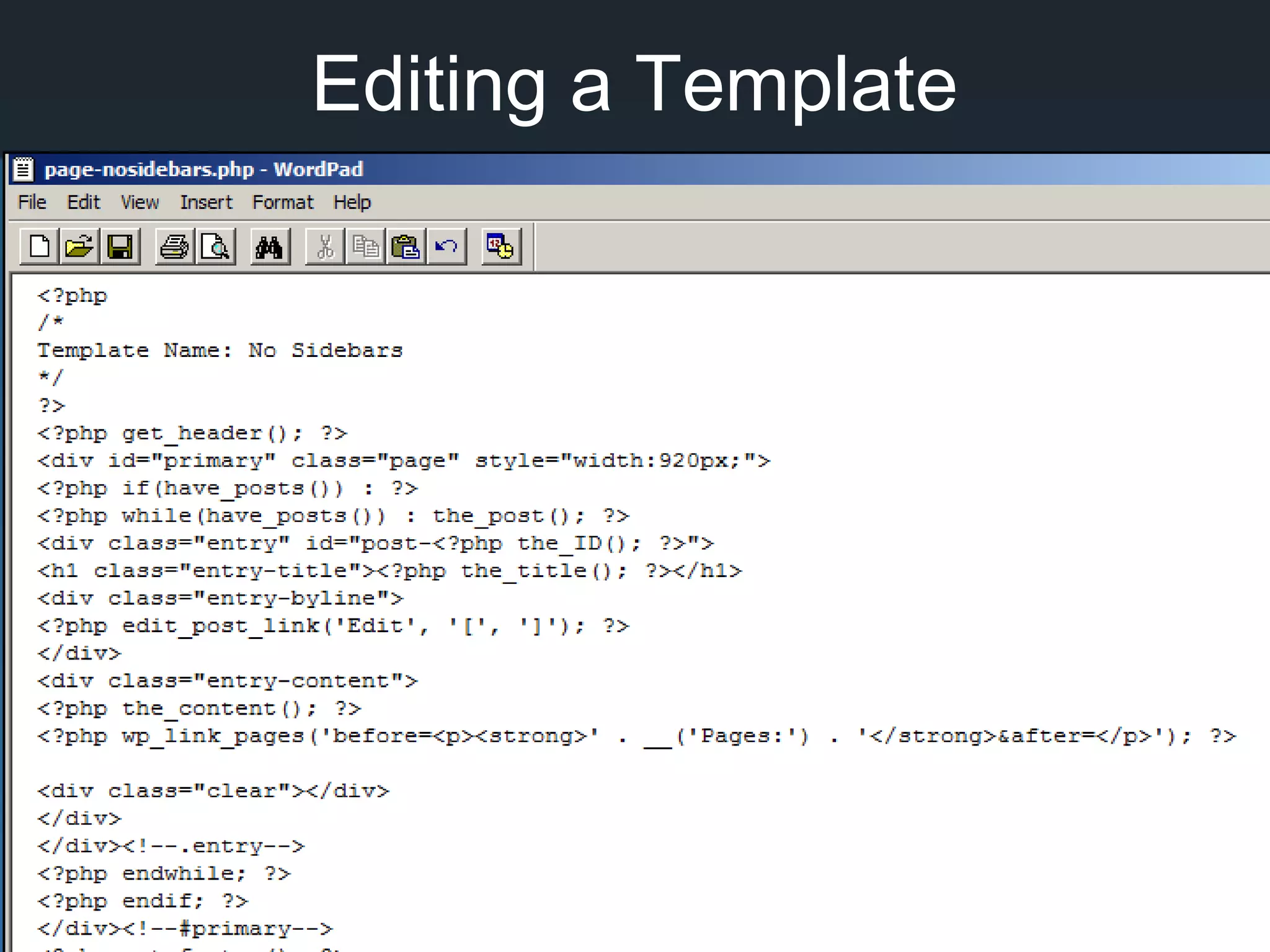This screenshot has width=1270, height=952.
Task: Click the 'Template Name: No Sidebars' line
Action: point(220,350)
